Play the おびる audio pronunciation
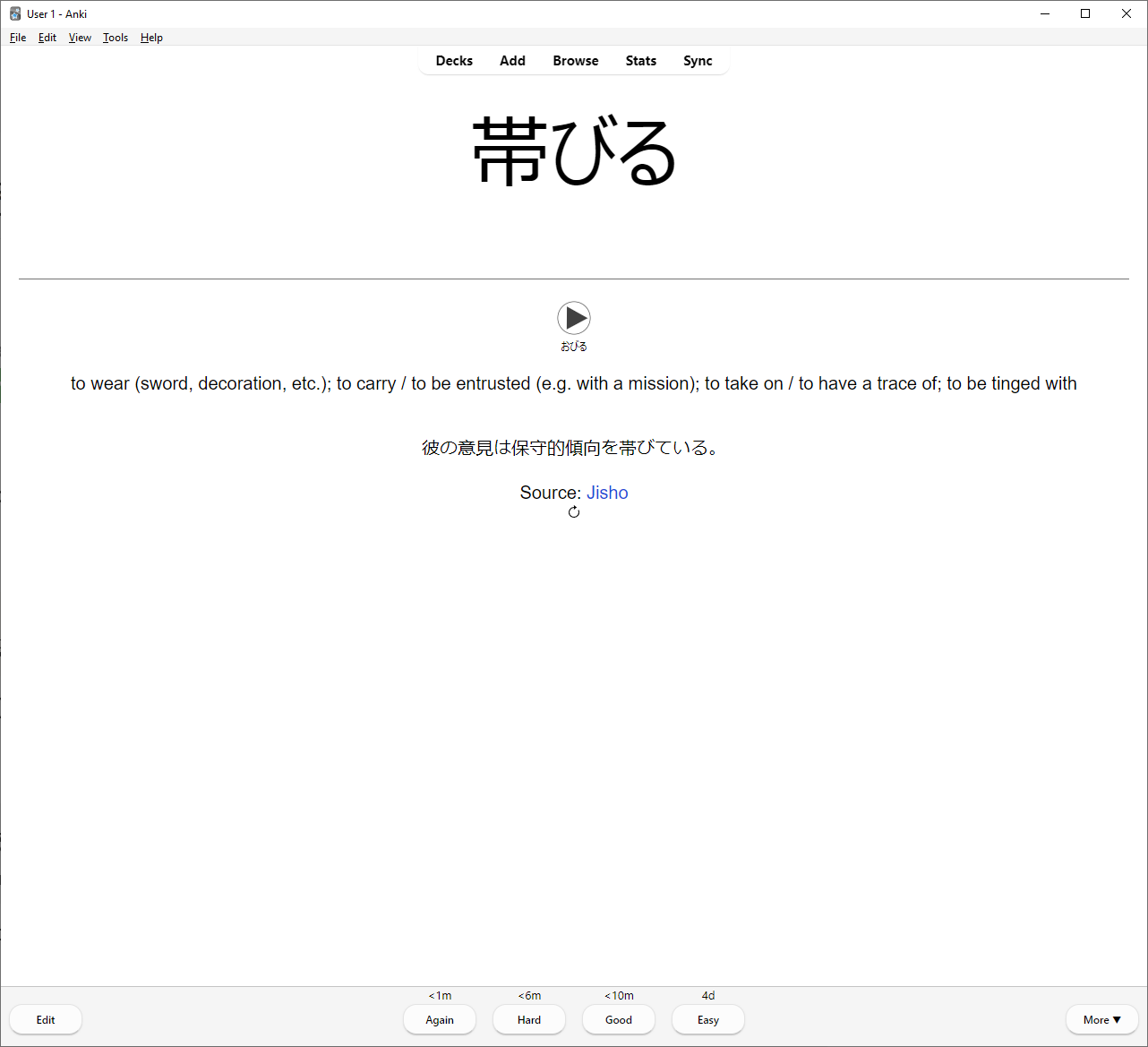This screenshot has width=1148, height=1047. pyautogui.click(x=574, y=318)
